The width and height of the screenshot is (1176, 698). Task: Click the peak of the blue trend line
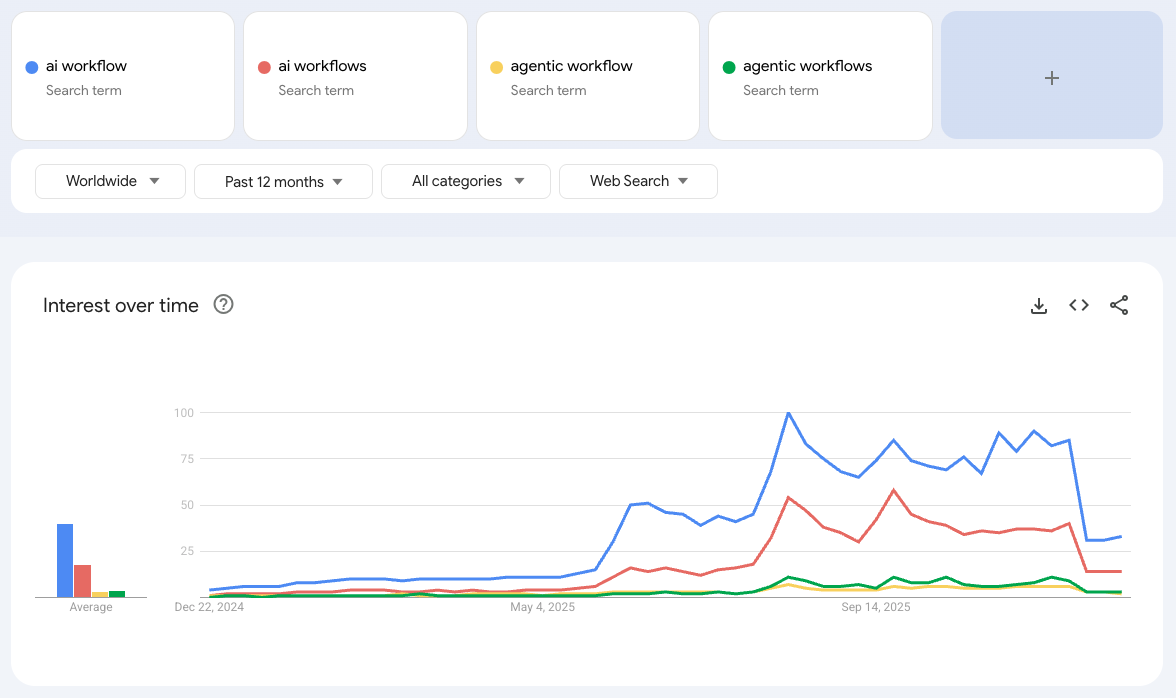788,412
